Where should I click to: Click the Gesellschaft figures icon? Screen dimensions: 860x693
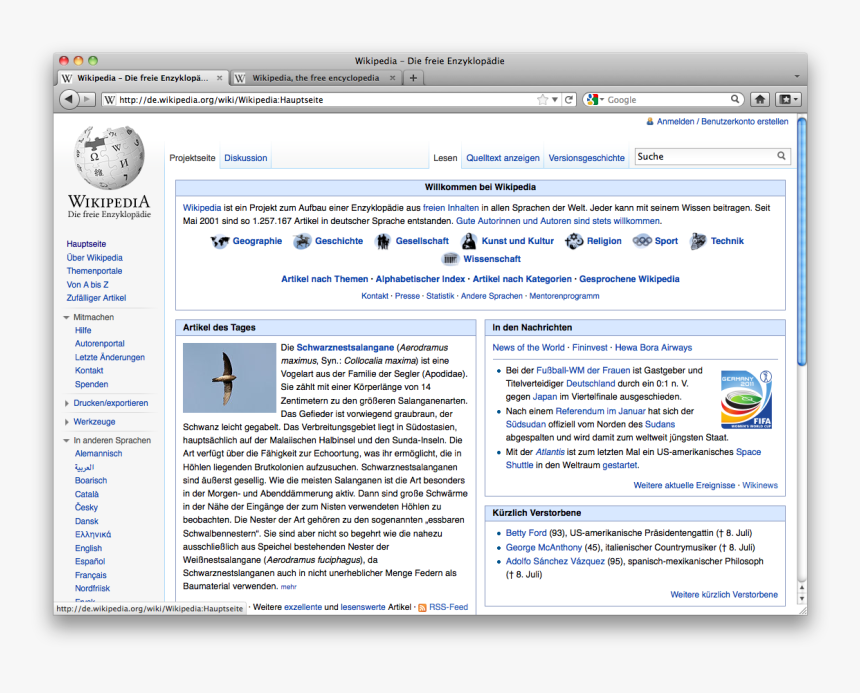382,241
